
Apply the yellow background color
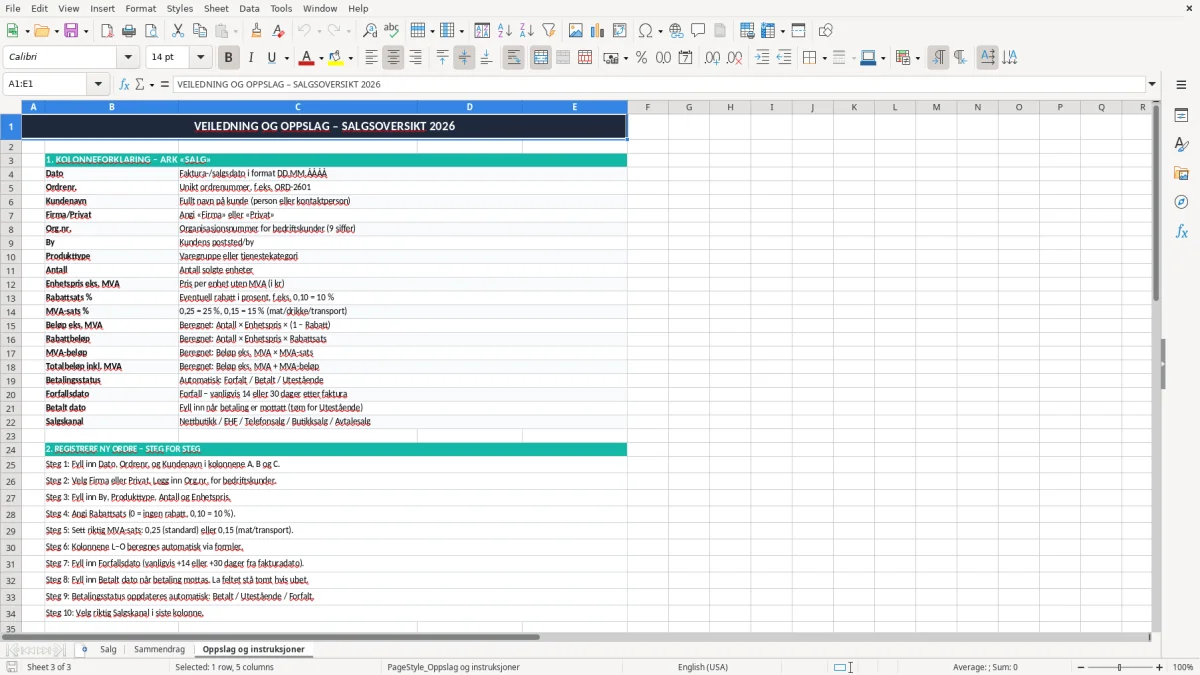[336, 58]
